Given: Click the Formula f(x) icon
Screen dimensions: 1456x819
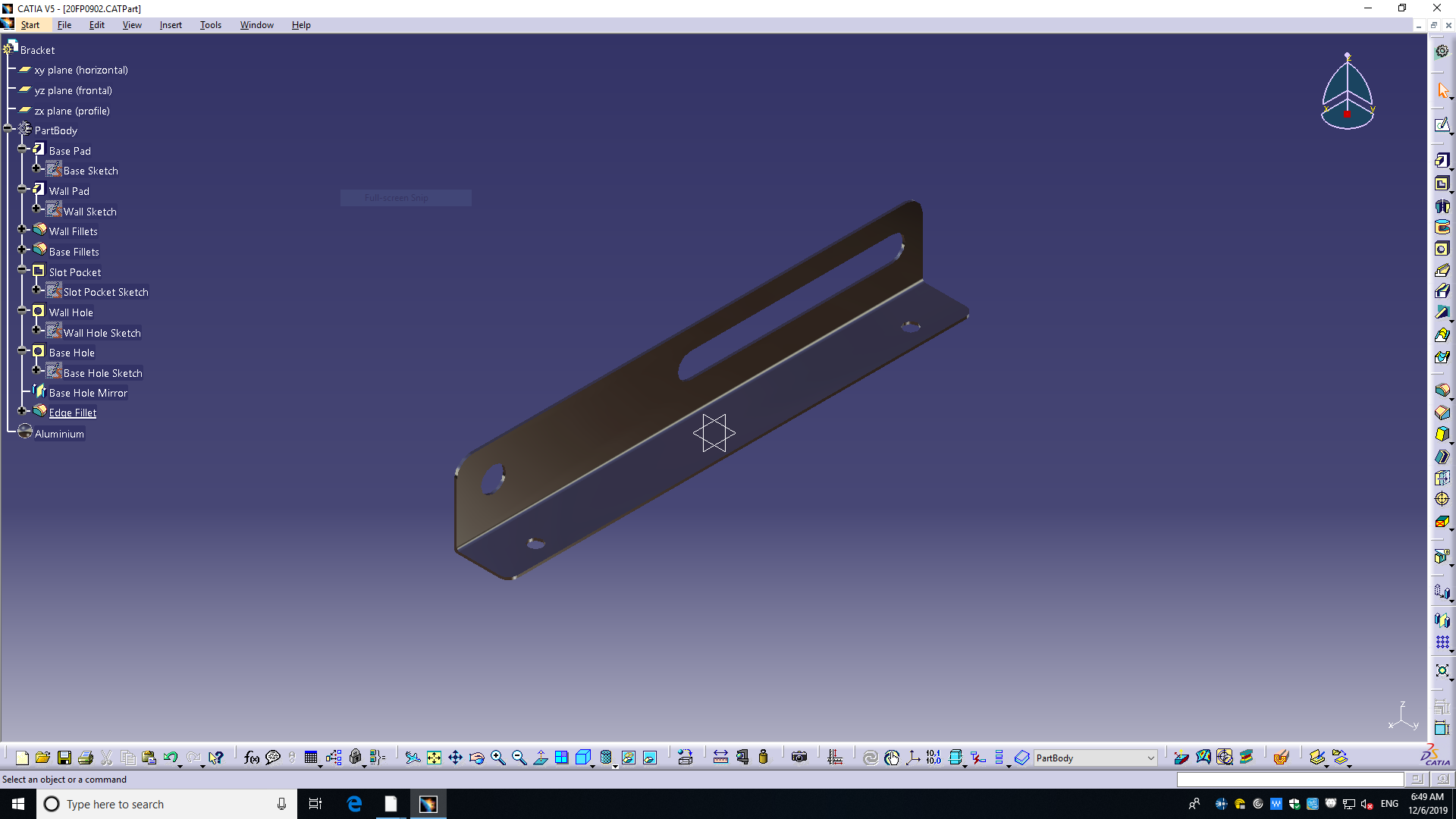Looking at the screenshot, I should pos(252,758).
